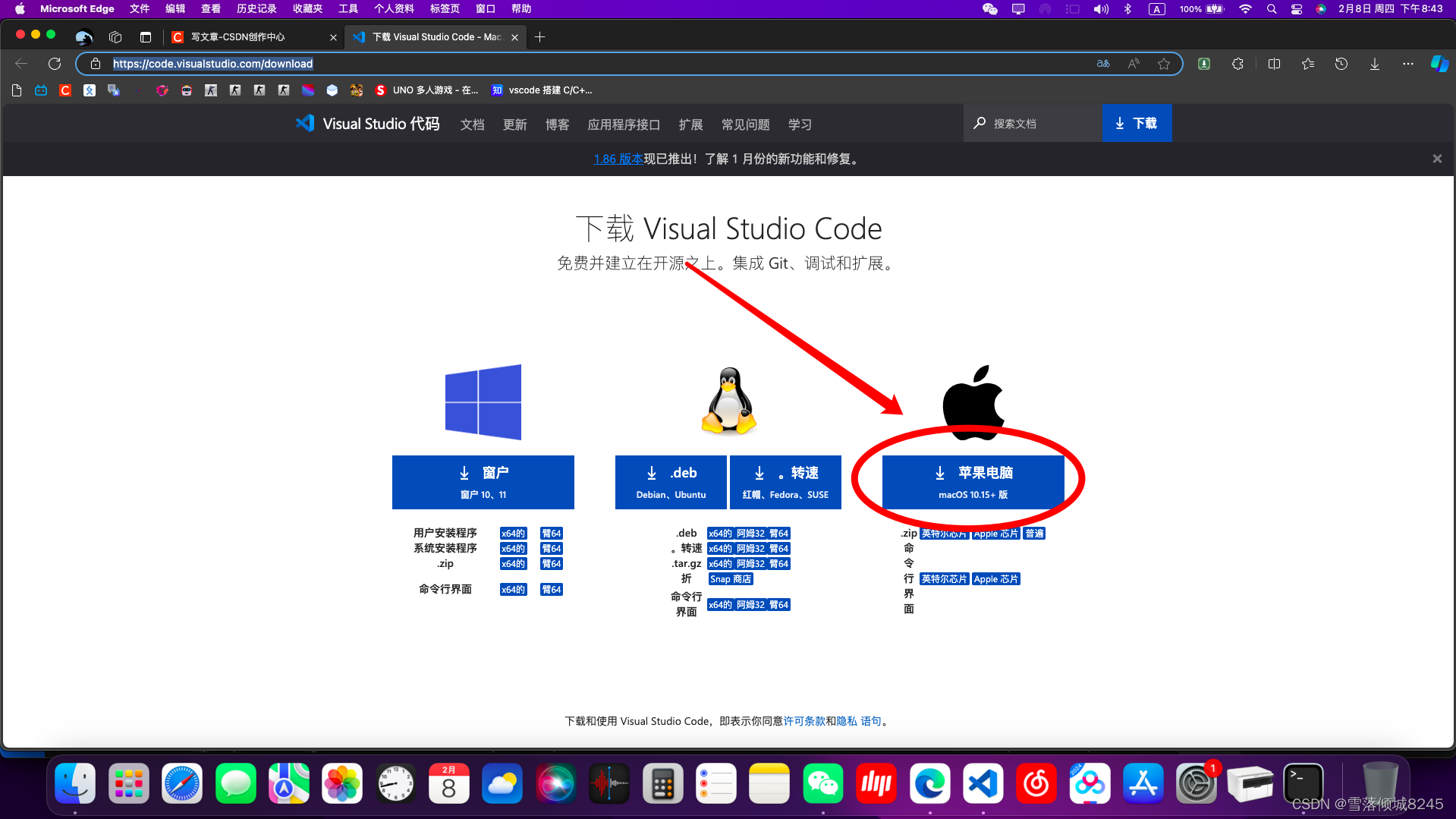
Task: Select 普通 for the macOS .zip download
Action: pyautogui.click(x=1034, y=534)
